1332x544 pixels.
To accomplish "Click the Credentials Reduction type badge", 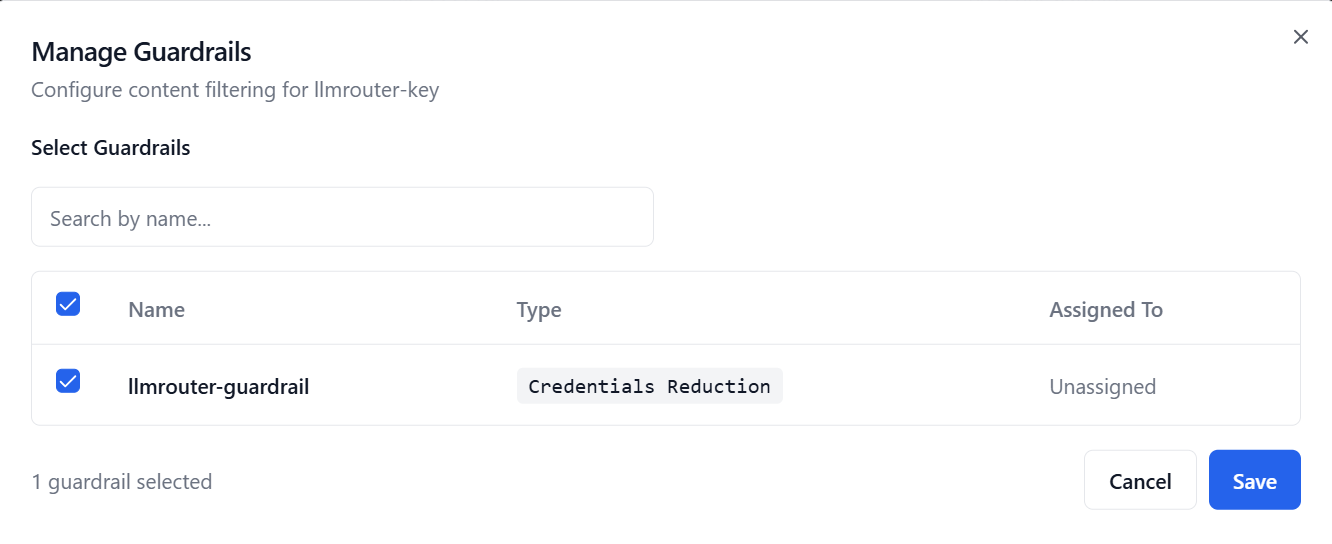I will pos(649,386).
